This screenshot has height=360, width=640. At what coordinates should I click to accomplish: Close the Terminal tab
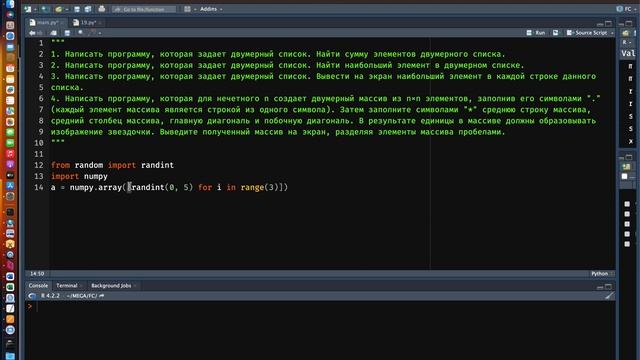tap(81, 286)
